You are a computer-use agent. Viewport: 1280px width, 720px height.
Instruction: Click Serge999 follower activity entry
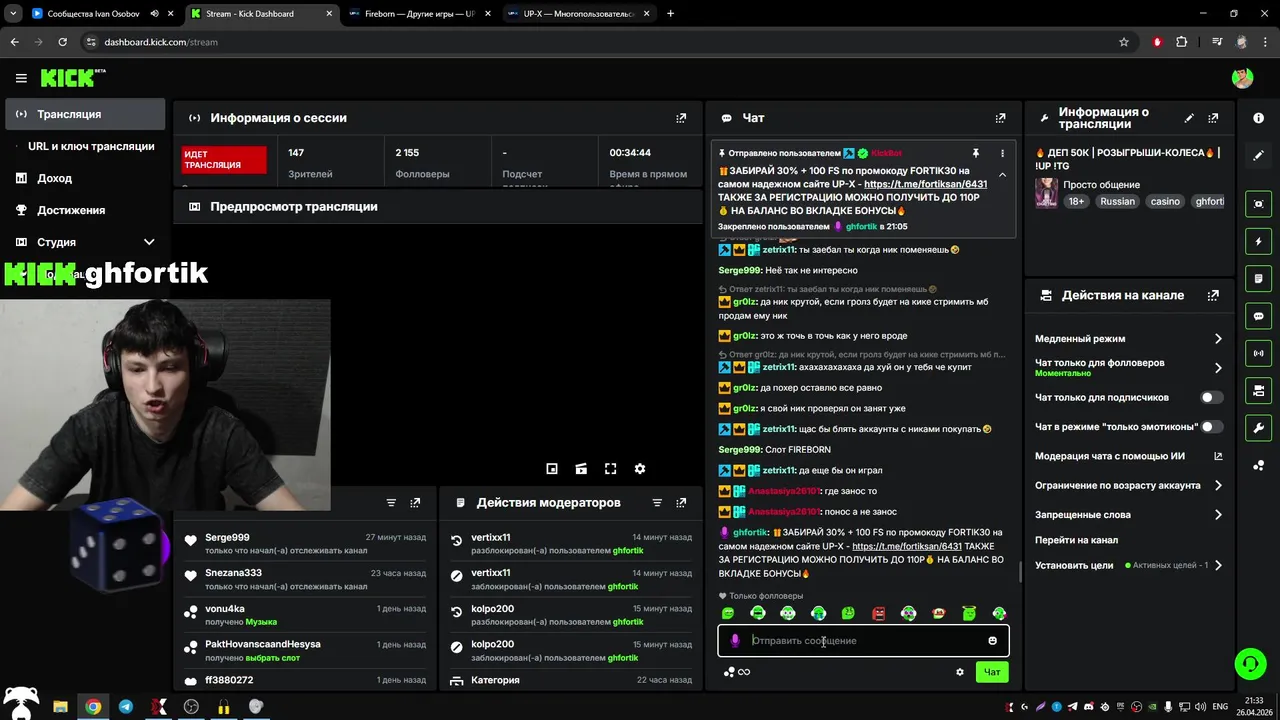click(304, 544)
